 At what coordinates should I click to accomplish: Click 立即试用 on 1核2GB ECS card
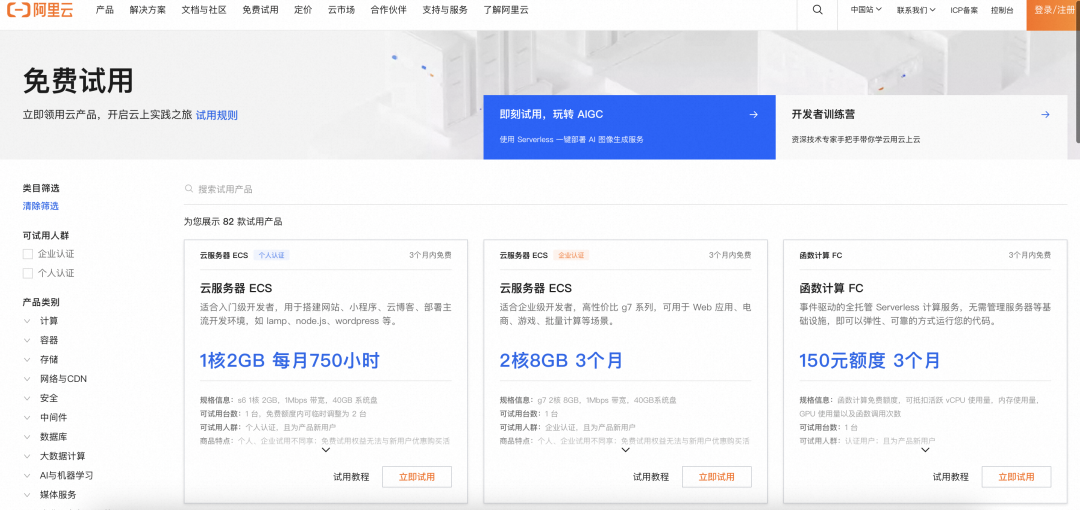417,477
